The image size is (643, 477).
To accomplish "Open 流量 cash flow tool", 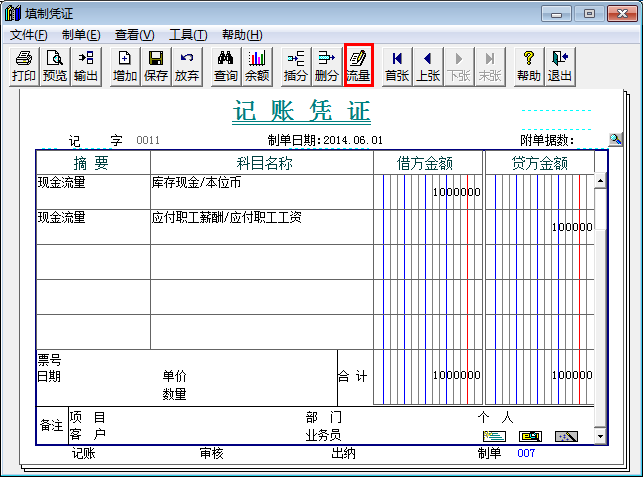I will tap(358, 65).
